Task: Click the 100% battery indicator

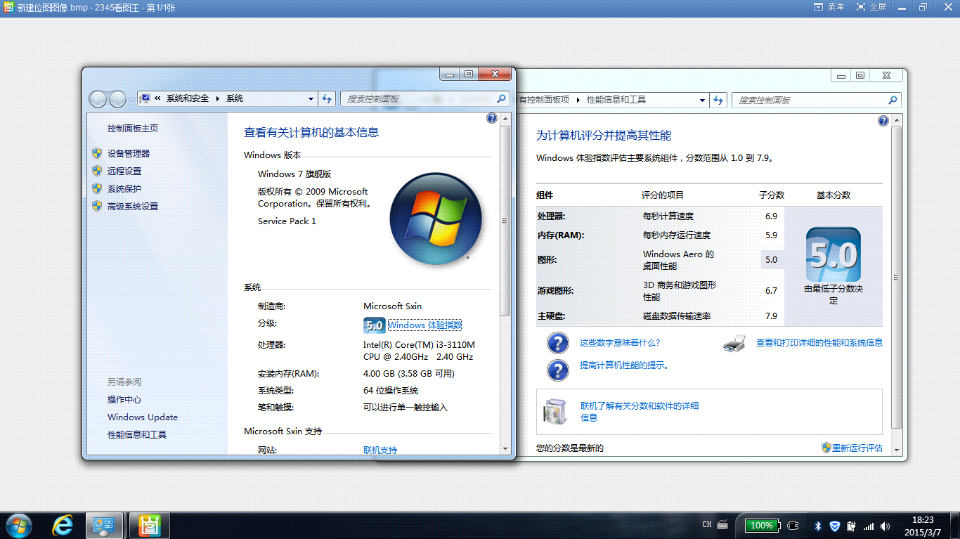Action: click(x=762, y=526)
